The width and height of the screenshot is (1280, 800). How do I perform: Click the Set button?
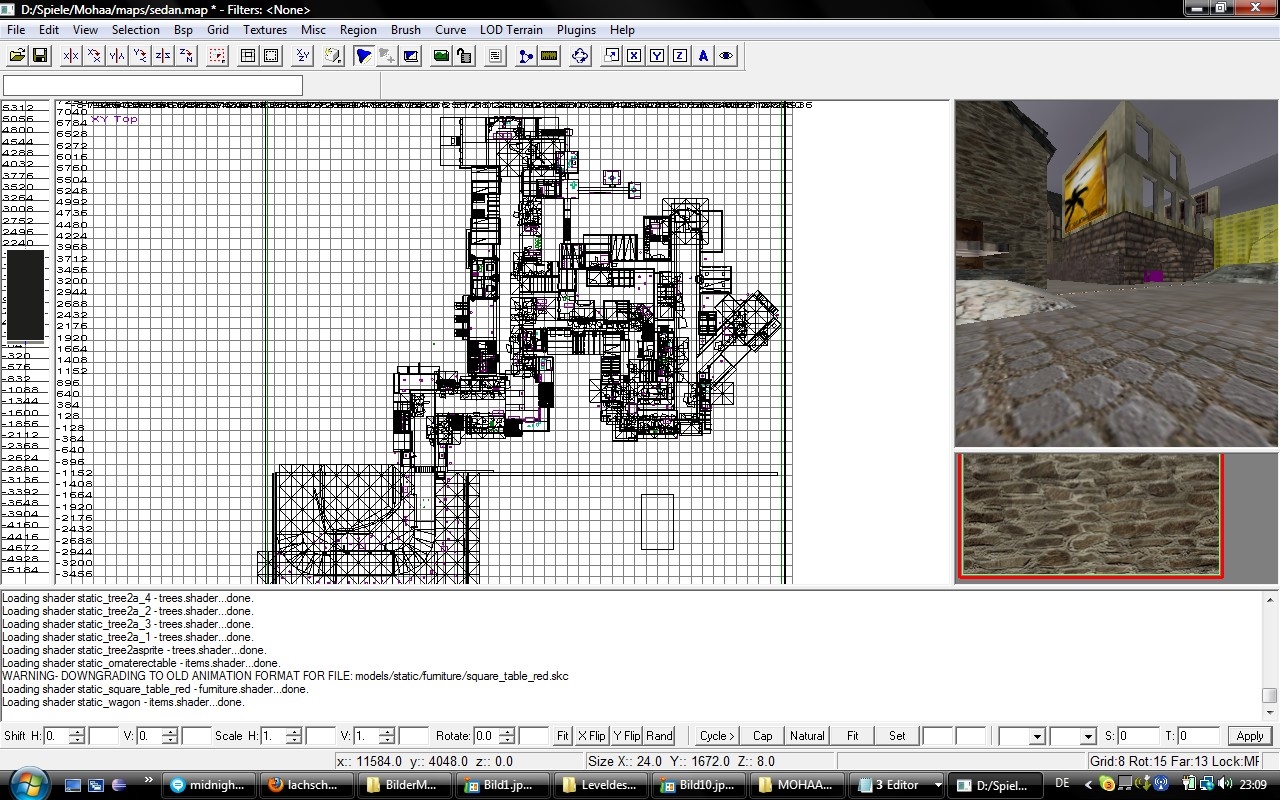[x=897, y=736]
